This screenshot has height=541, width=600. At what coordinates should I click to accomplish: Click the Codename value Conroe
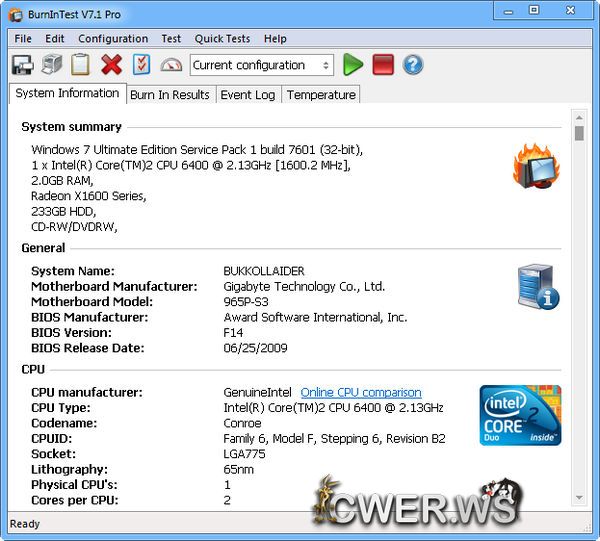242,423
